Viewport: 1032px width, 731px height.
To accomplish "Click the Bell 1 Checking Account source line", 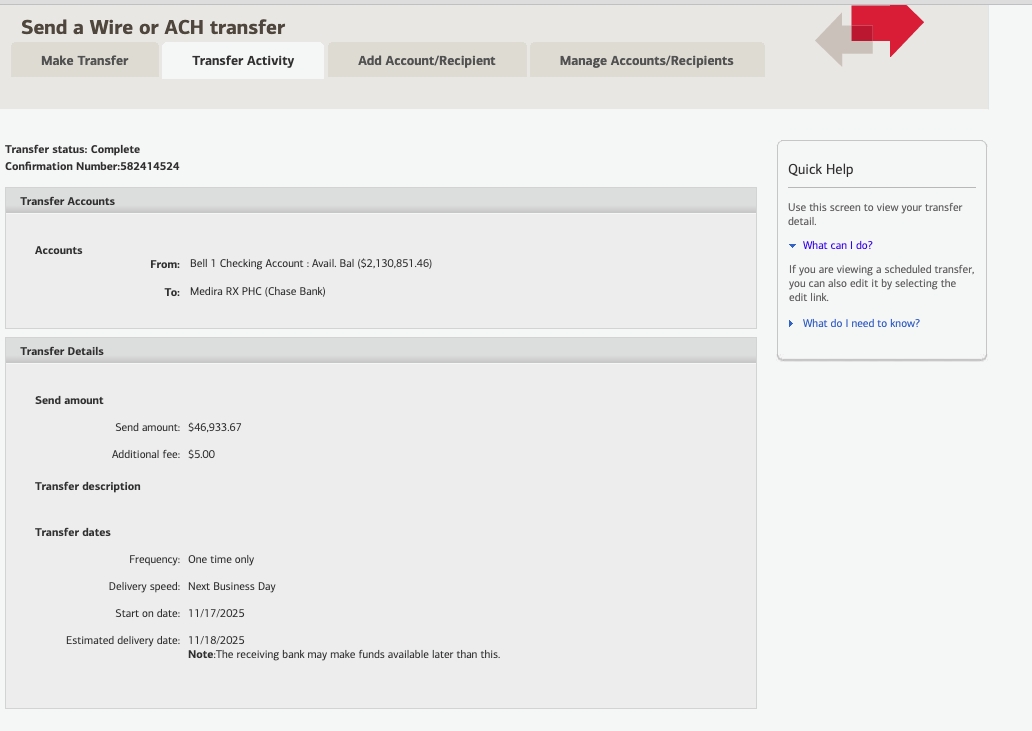I will [x=310, y=263].
